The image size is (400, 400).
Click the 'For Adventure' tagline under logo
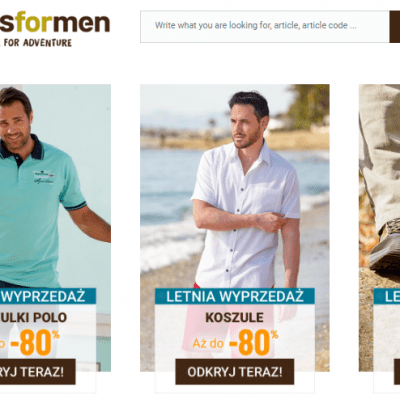tap(36, 43)
